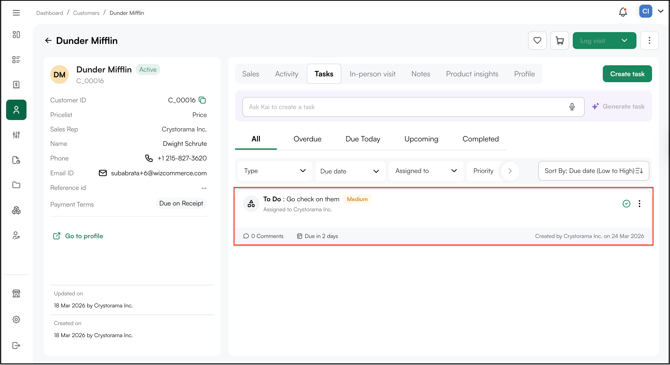Image resolution: width=670 pixels, height=365 pixels.
Task: Open the task card three-dot menu
Action: pos(639,204)
